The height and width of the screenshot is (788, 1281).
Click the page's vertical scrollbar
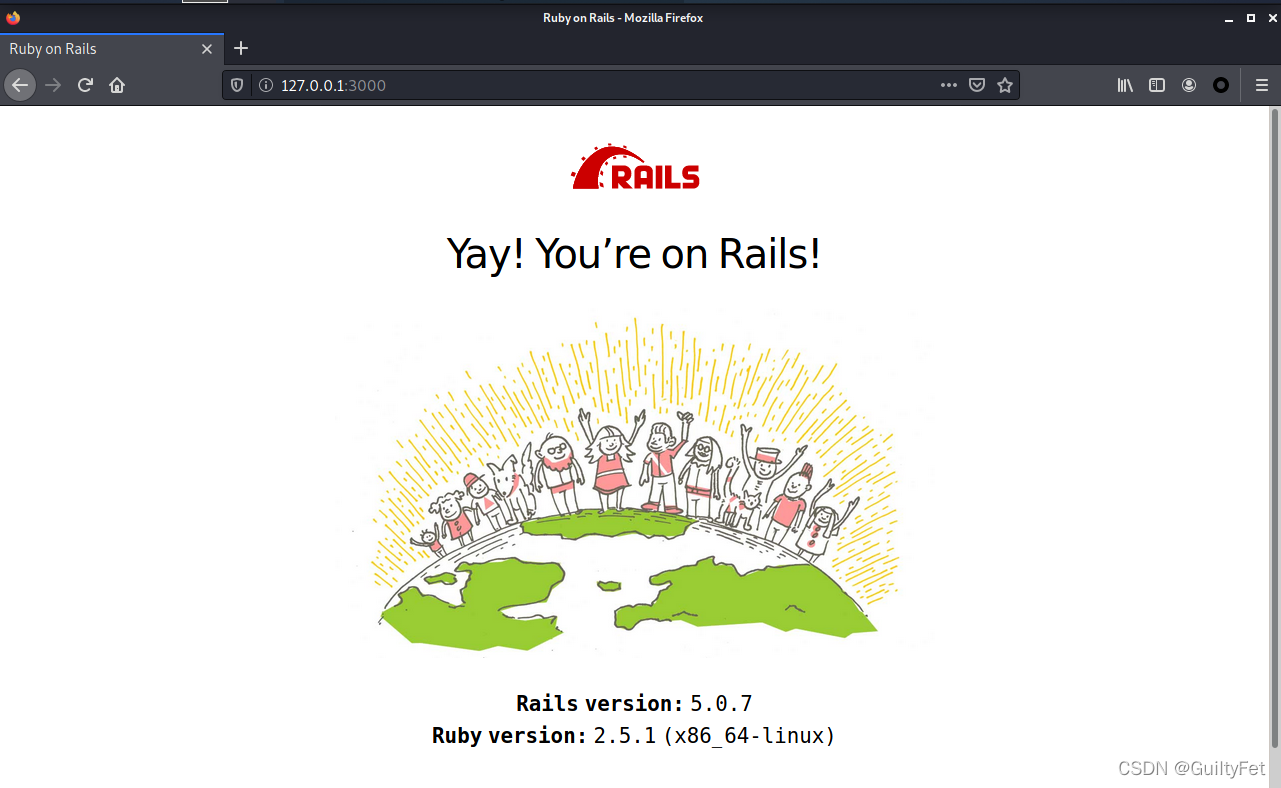[x=1273, y=427]
